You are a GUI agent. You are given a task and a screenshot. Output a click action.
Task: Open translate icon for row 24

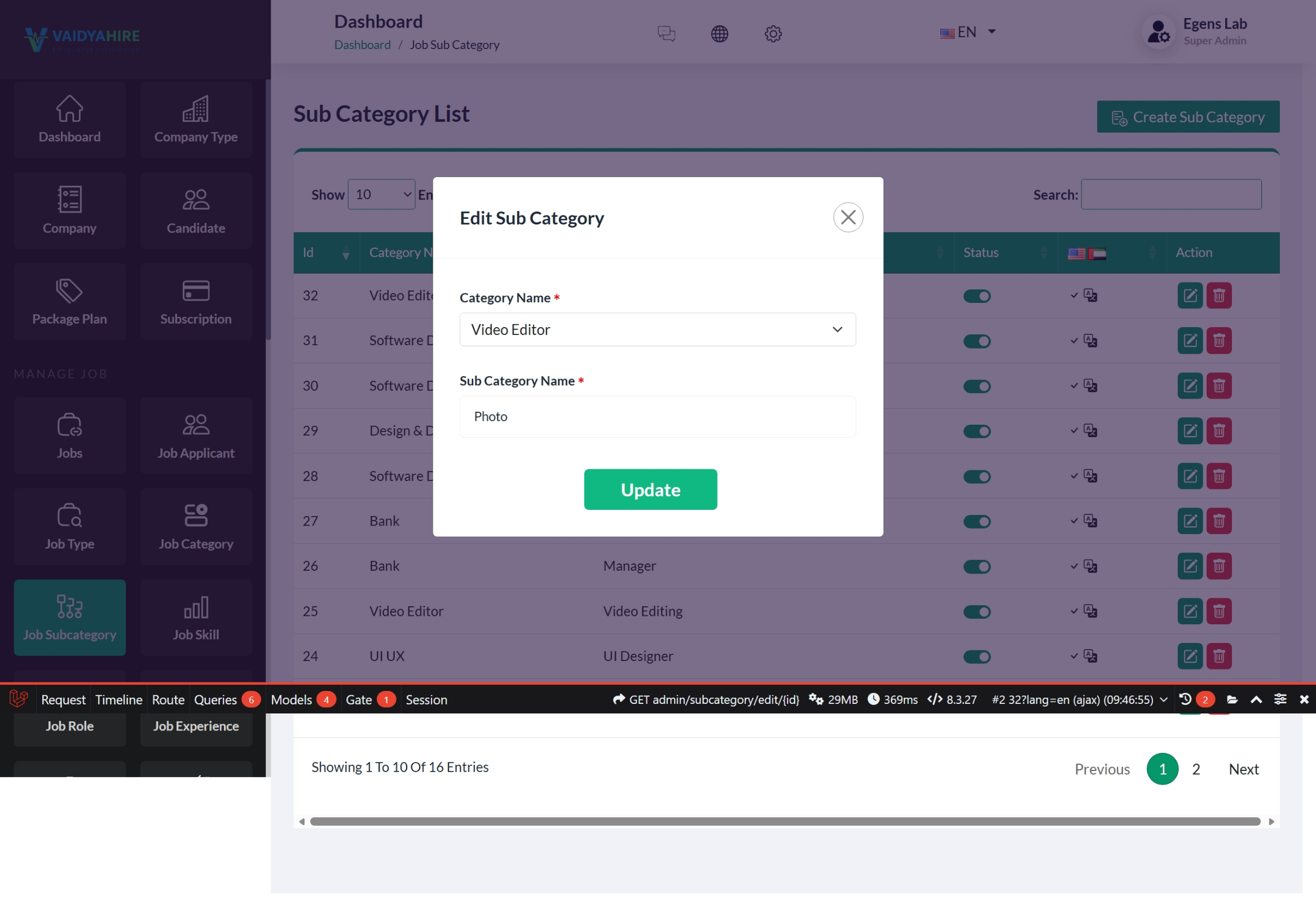tap(1090, 656)
